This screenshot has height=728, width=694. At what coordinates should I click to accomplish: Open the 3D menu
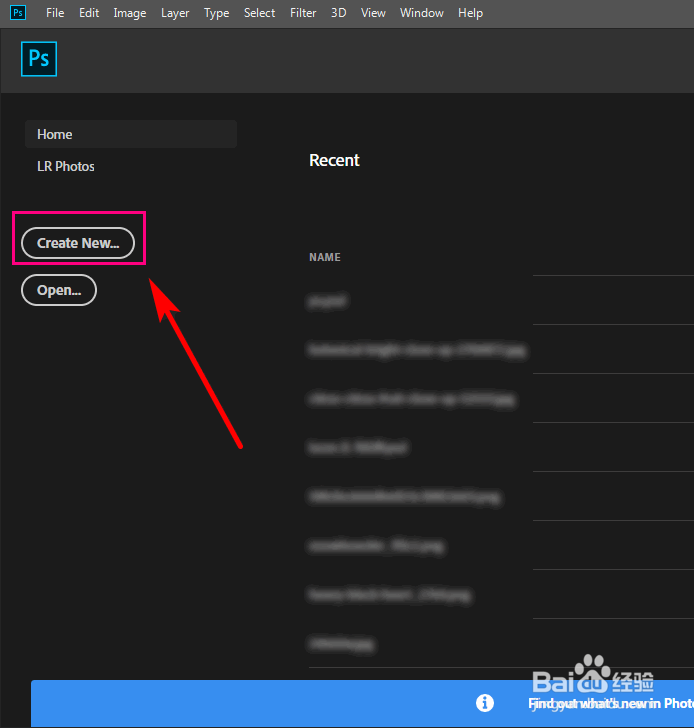(338, 13)
